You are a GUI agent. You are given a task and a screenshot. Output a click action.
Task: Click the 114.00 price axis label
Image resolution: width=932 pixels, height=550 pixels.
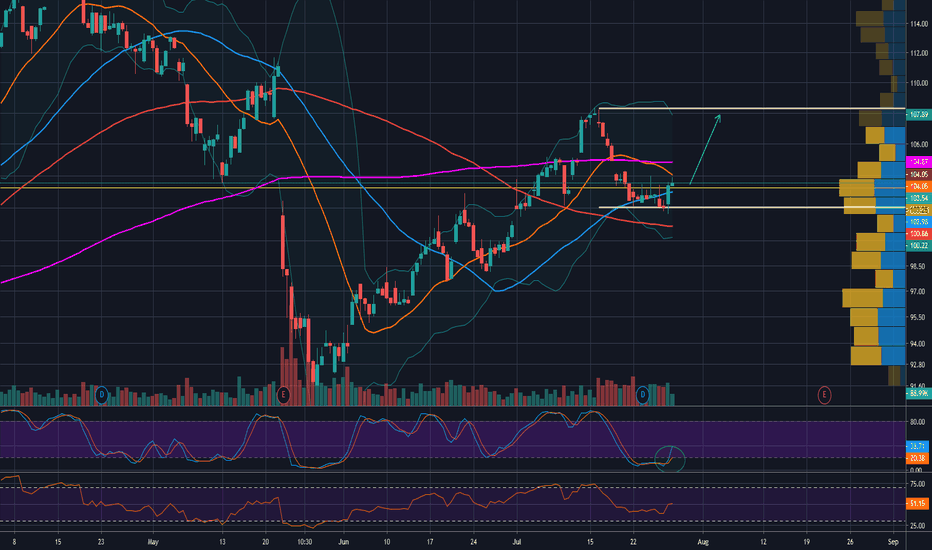click(x=919, y=24)
